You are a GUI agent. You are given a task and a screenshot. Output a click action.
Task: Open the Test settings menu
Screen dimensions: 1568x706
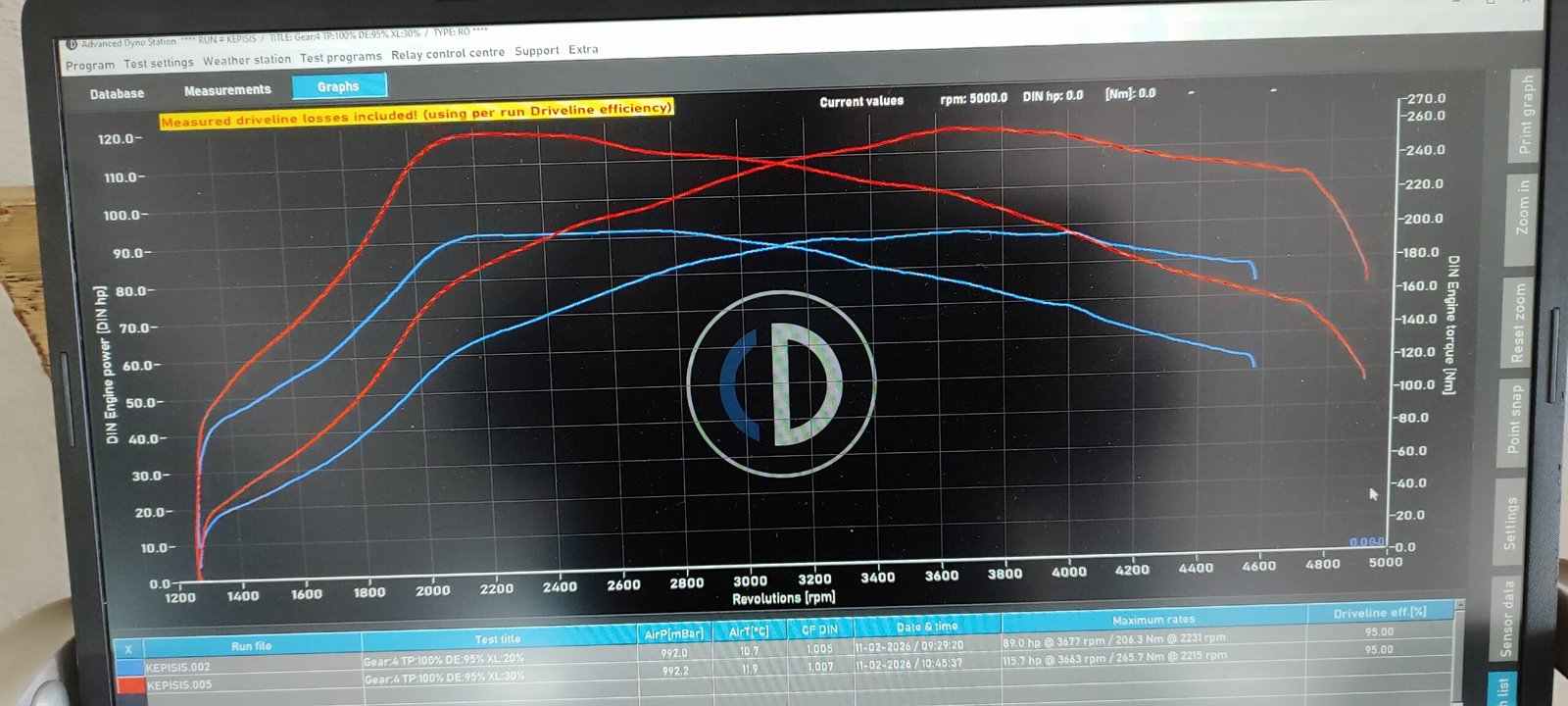click(158, 64)
